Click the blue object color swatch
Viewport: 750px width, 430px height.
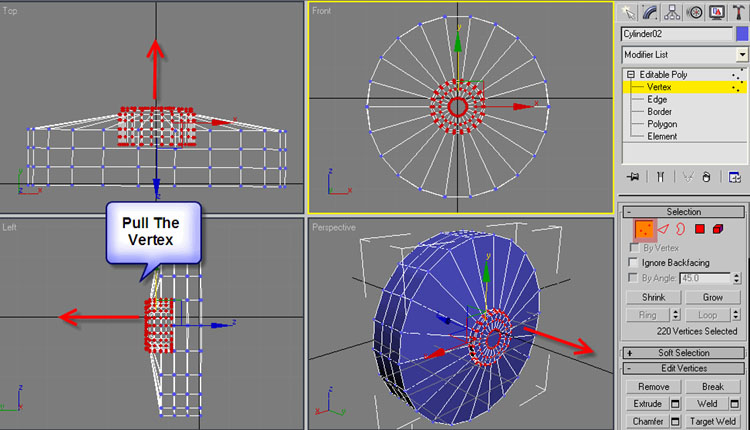tap(741, 34)
